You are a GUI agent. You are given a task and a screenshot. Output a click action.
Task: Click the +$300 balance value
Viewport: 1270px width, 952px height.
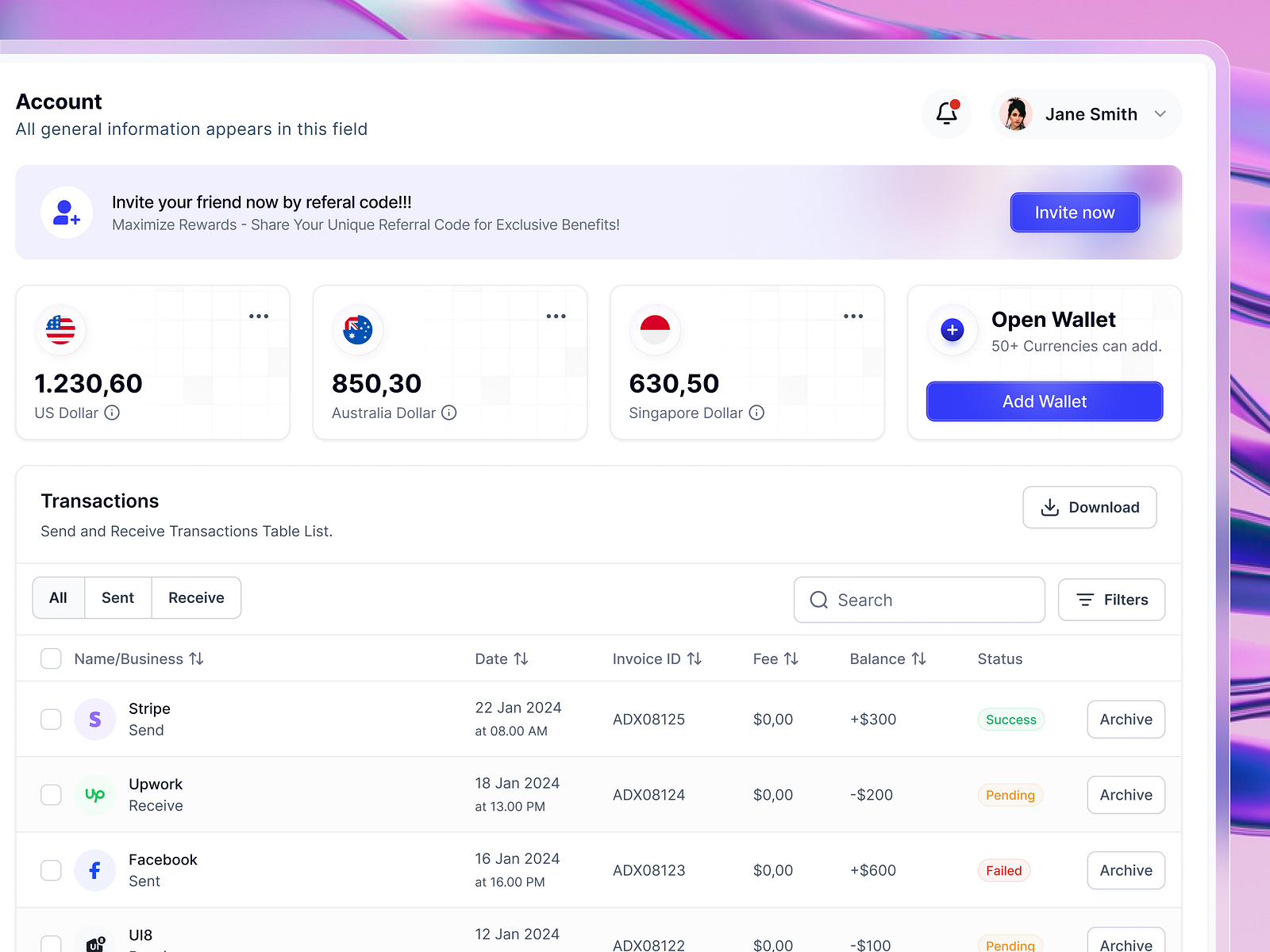(873, 720)
